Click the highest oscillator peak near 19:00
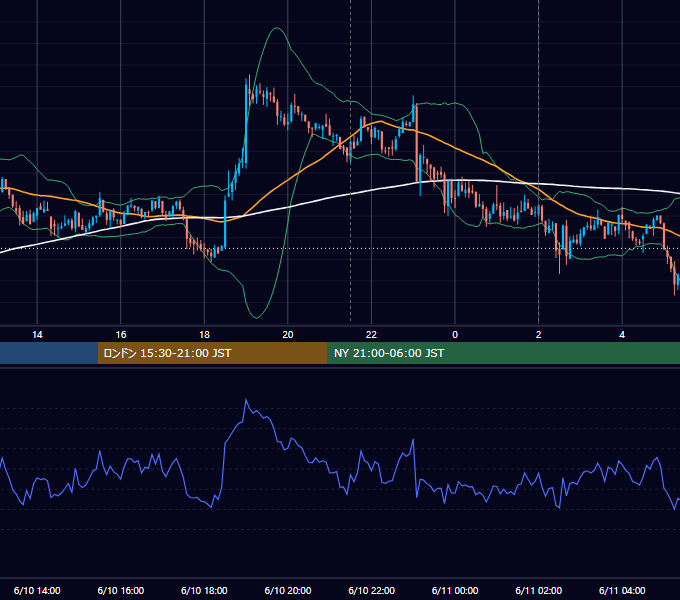This screenshot has height=600, width=680. click(246, 399)
